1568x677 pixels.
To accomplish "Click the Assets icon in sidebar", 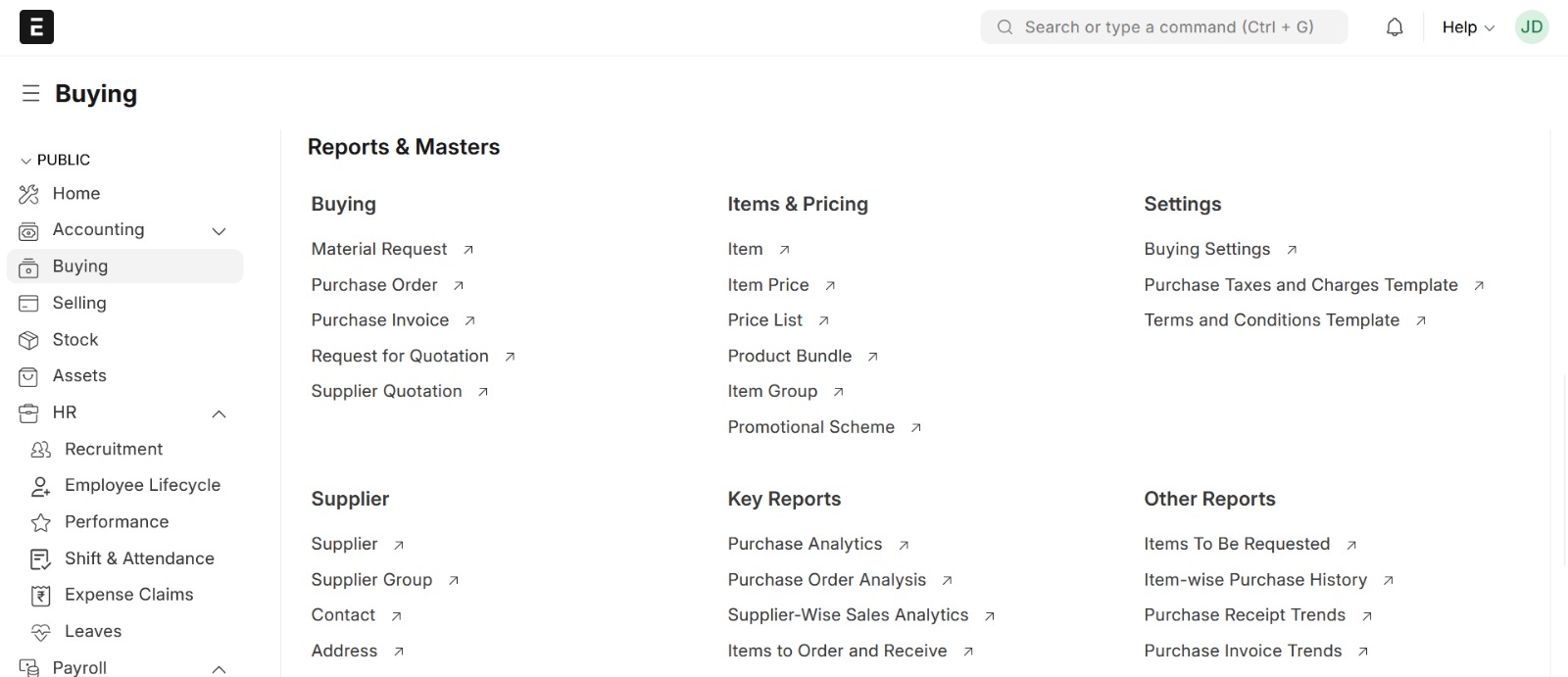I will pyautogui.click(x=28, y=376).
